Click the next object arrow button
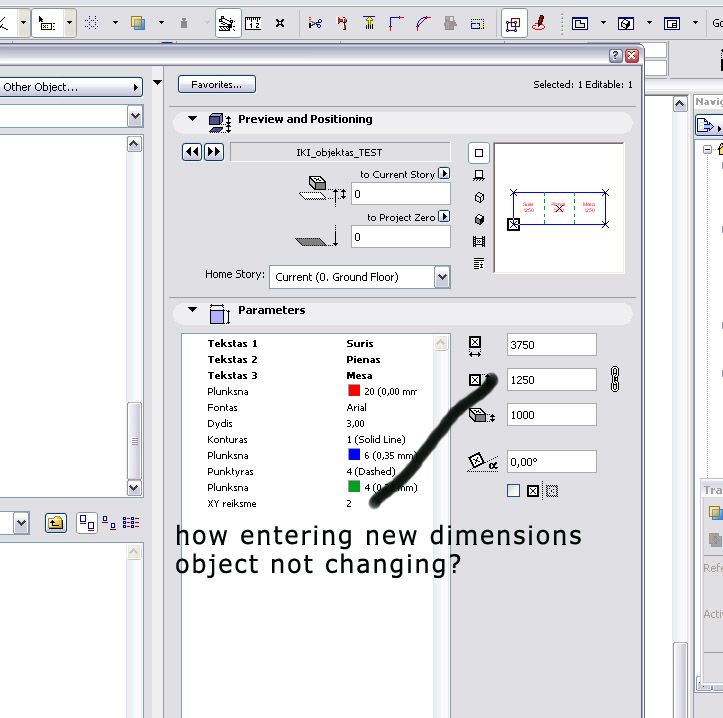 pyautogui.click(x=214, y=152)
